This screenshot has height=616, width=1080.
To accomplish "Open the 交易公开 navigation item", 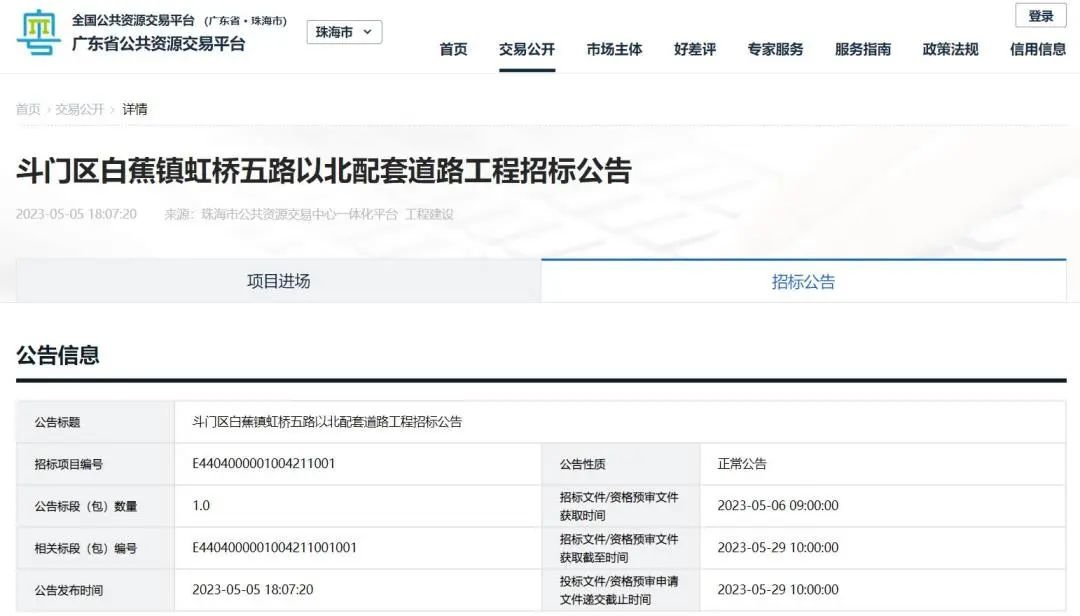I will pos(527,49).
